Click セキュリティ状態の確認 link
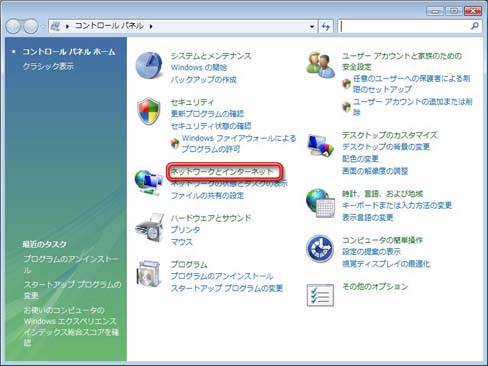Screen dimensions: 488x366 point(211,126)
